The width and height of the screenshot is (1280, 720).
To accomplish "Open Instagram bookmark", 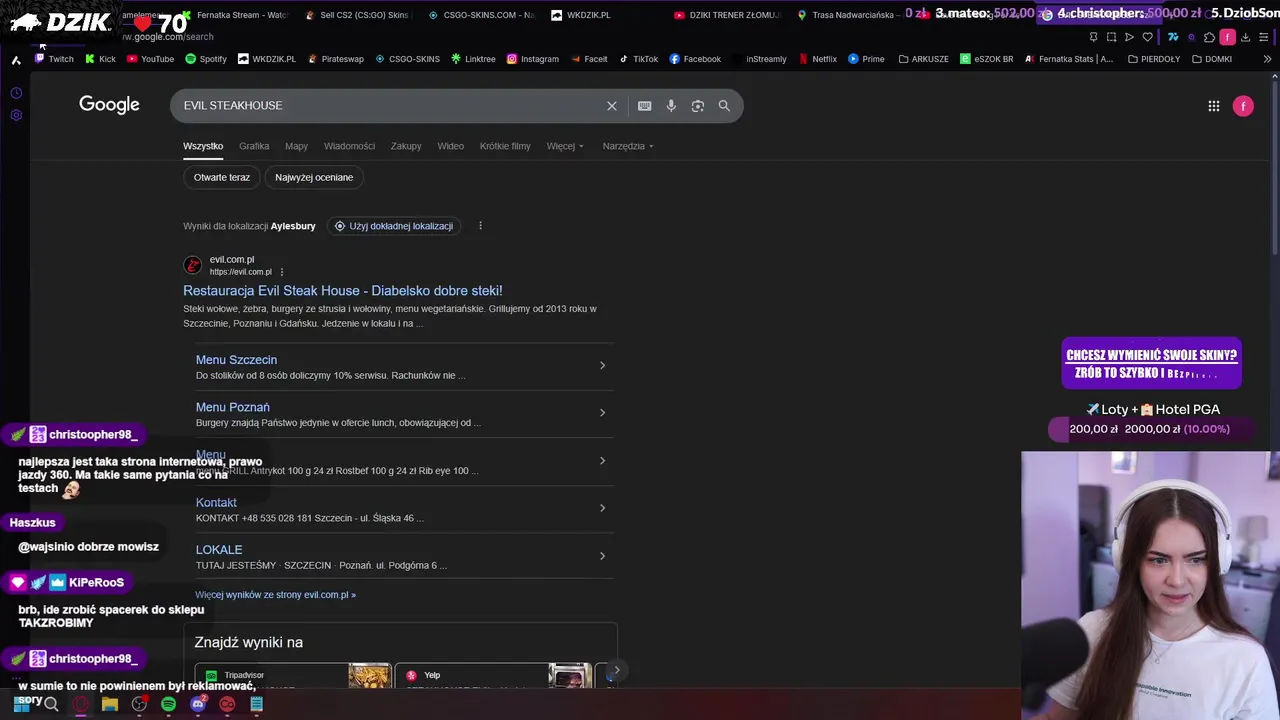I will point(533,59).
